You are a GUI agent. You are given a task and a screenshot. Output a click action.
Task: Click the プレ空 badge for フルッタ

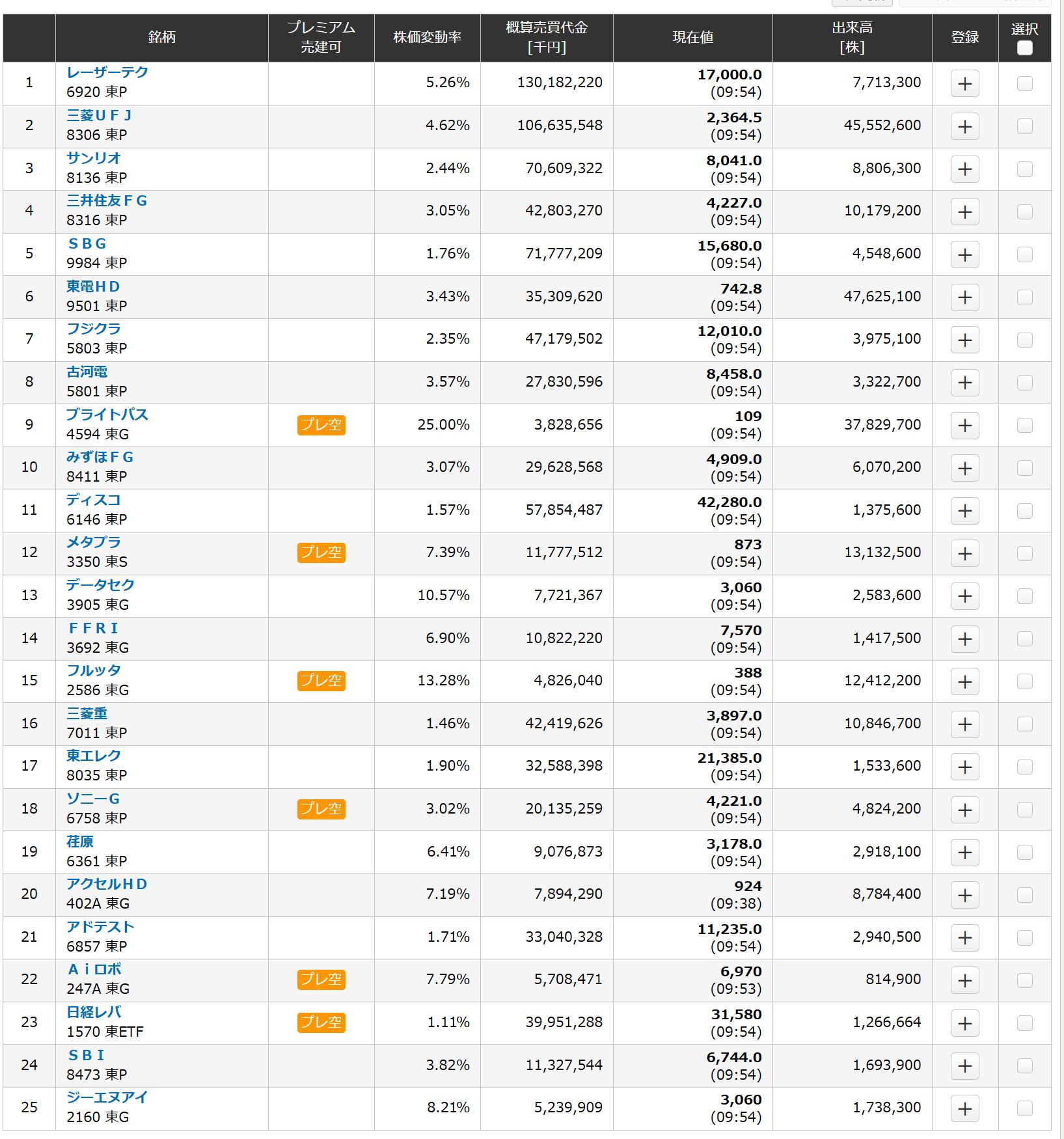point(321,681)
